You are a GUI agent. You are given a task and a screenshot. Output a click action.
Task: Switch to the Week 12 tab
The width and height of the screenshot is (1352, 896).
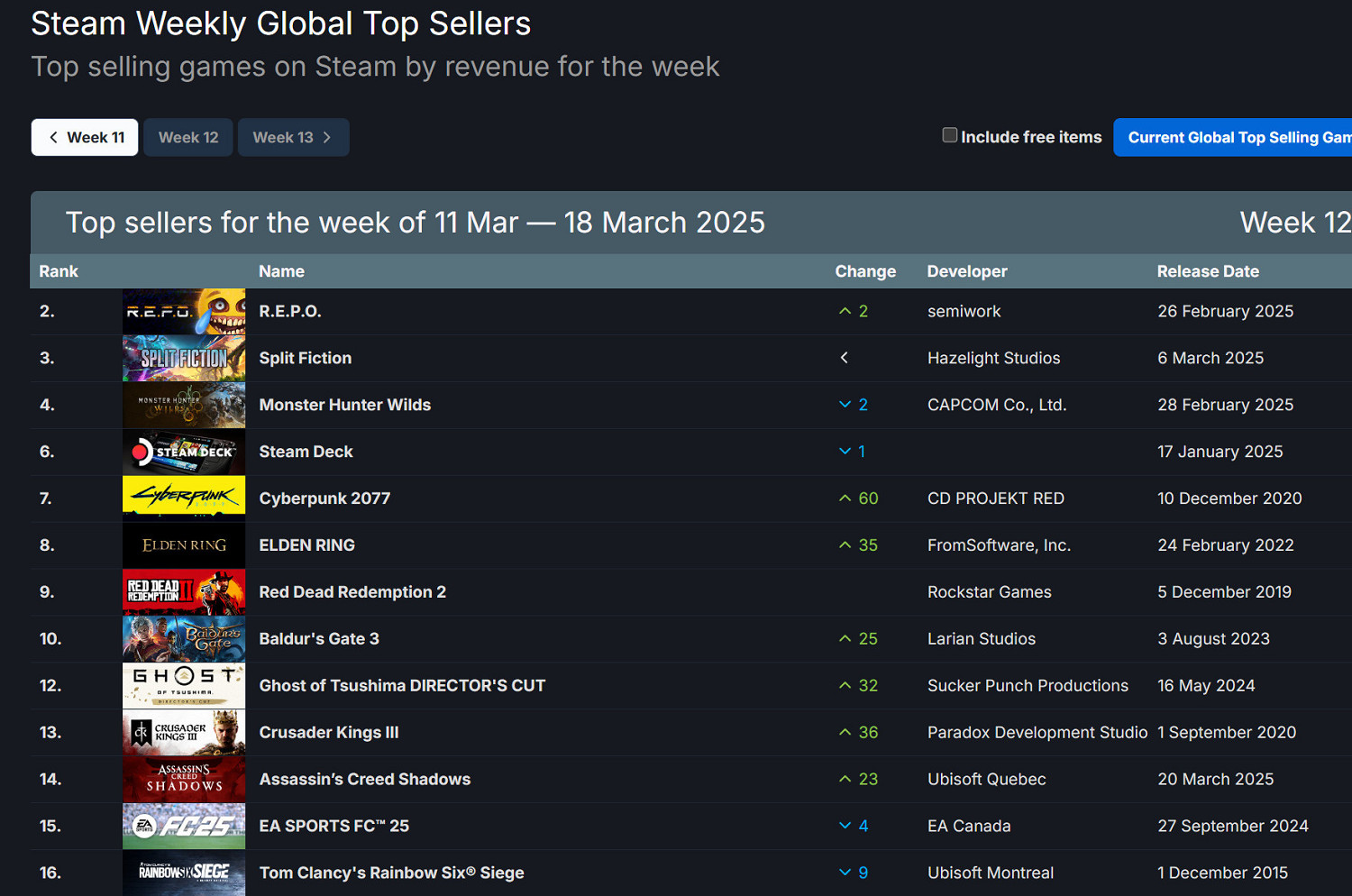click(188, 138)
